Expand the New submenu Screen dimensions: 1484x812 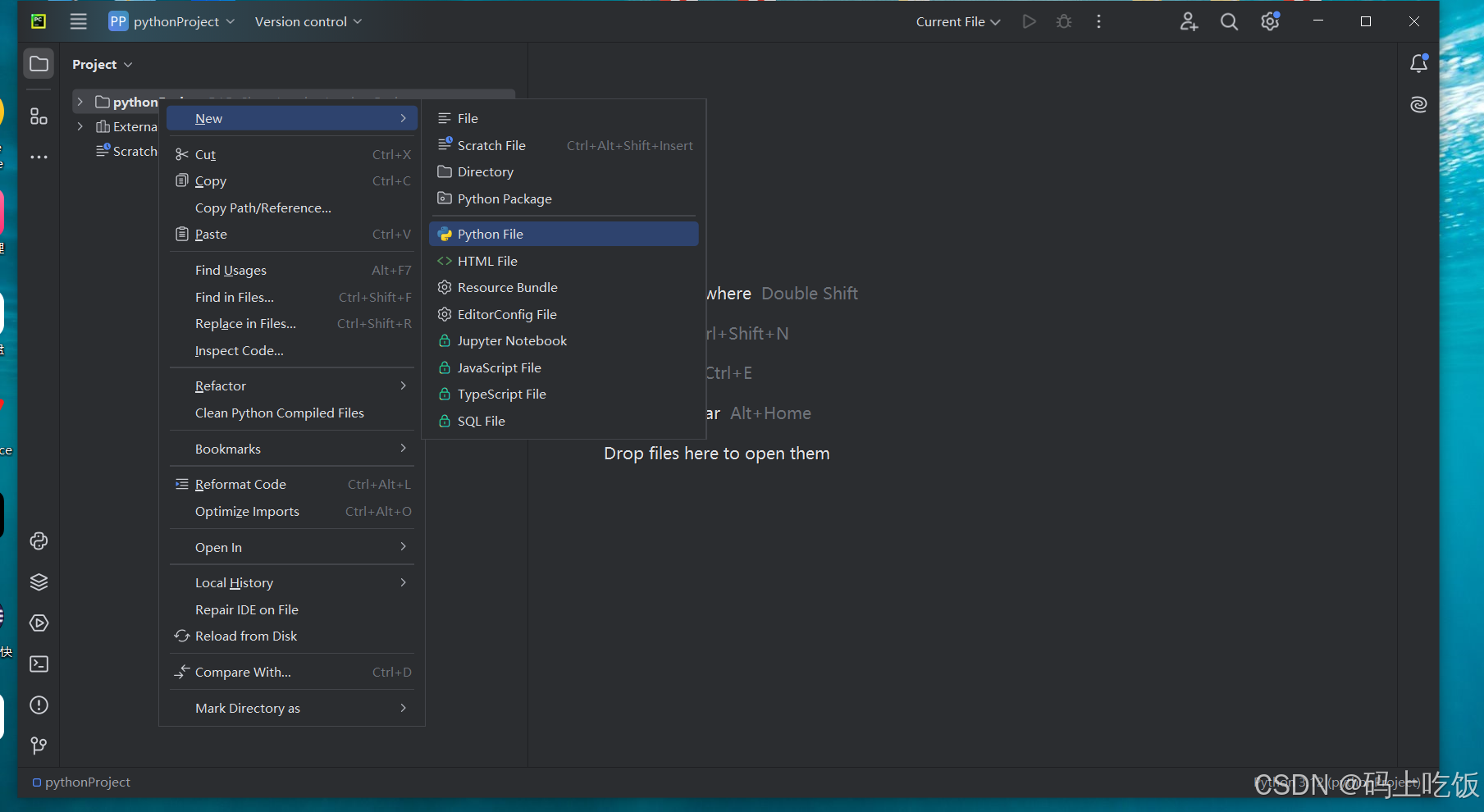[x=292, y=118]
